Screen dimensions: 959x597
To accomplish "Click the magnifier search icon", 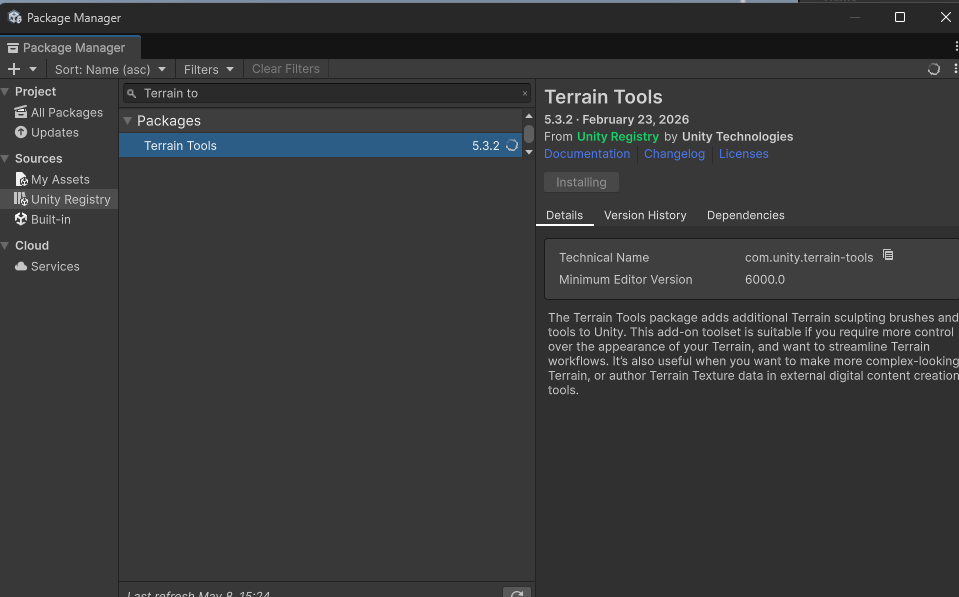I will coord(131,94).
